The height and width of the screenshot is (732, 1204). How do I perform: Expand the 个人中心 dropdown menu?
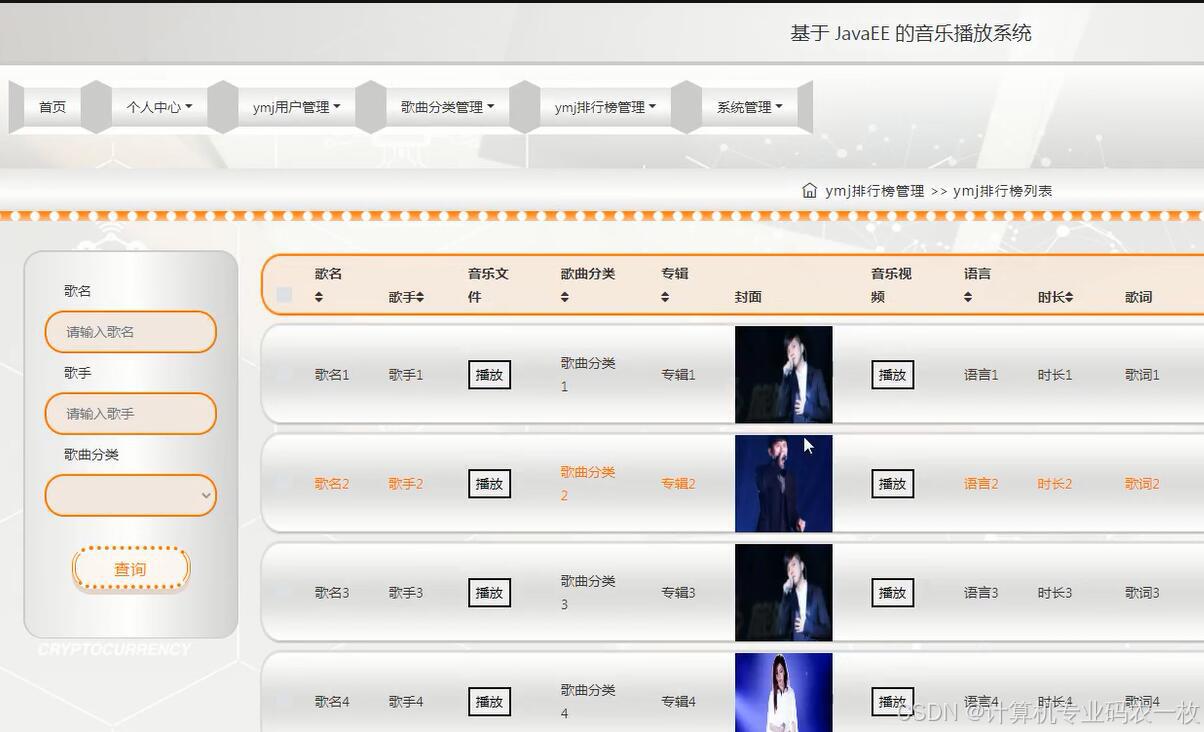point(159,107)
